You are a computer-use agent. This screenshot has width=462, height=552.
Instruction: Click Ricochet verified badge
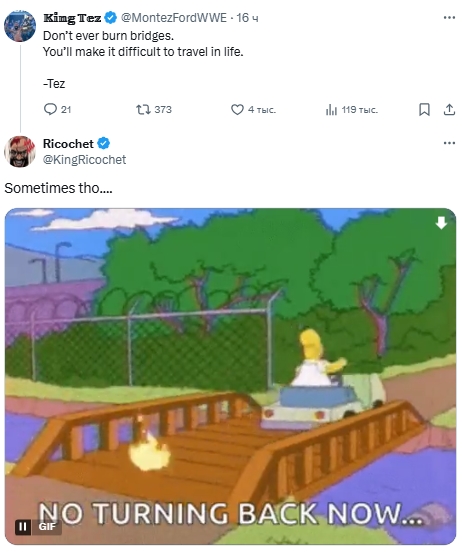coord(104,144)
